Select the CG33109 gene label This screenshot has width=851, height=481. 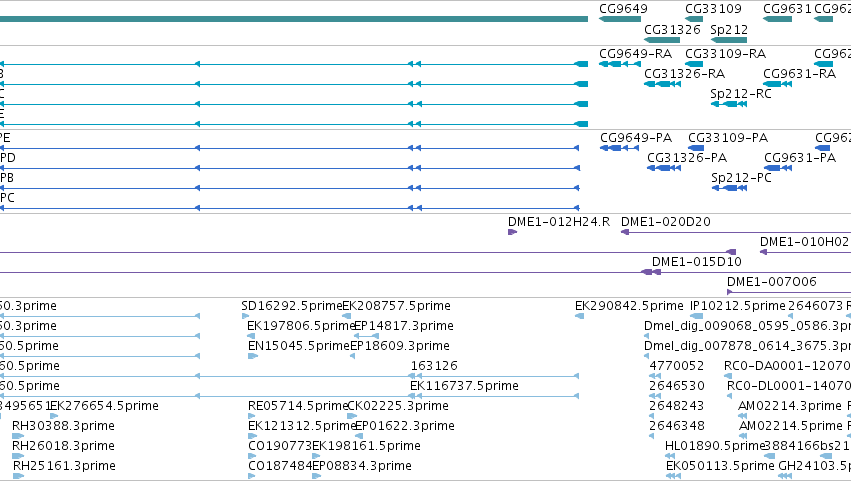pyautogui.click(x=713, y=9)
